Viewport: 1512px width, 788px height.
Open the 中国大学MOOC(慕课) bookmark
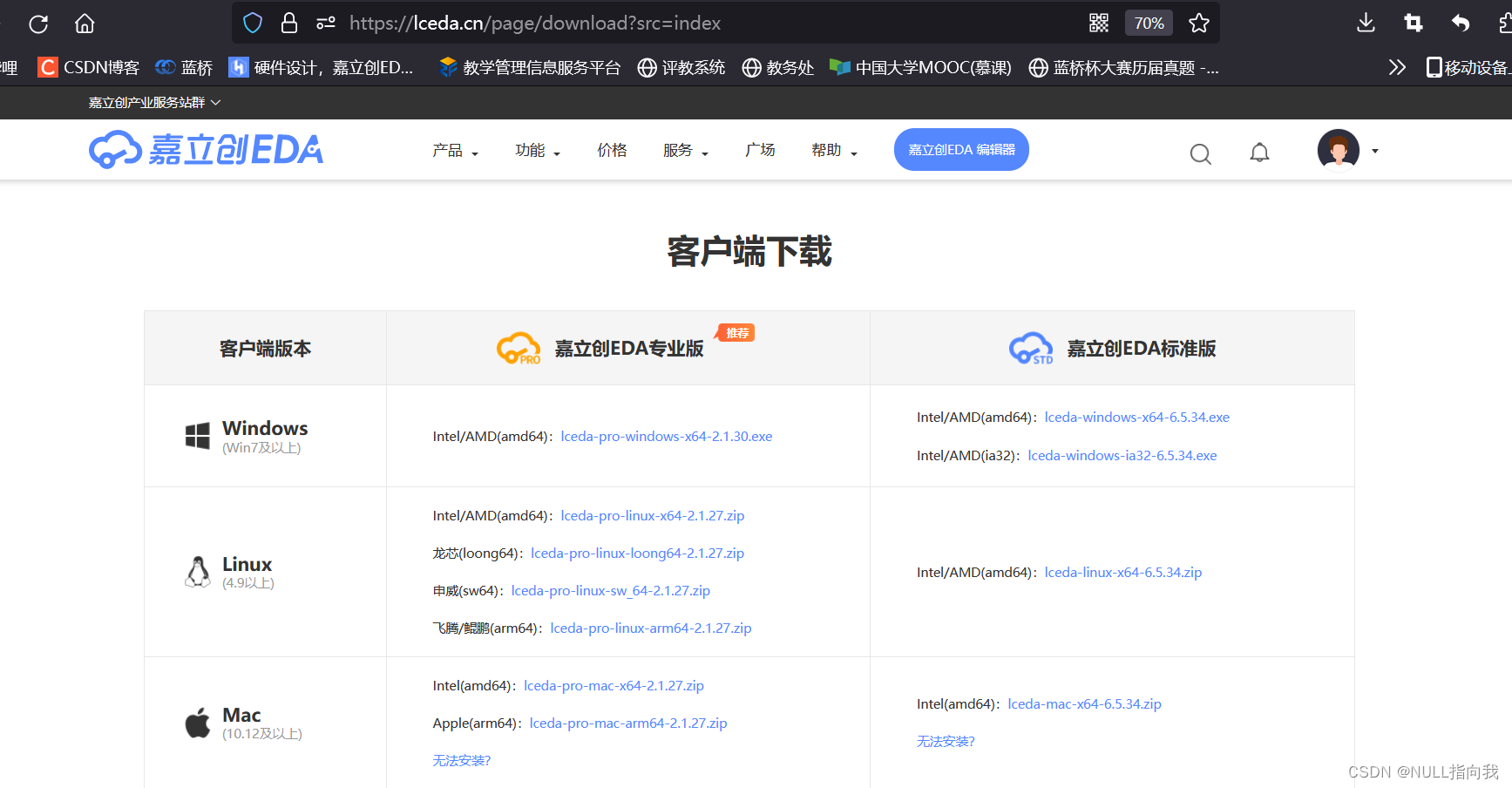(921, 67)
